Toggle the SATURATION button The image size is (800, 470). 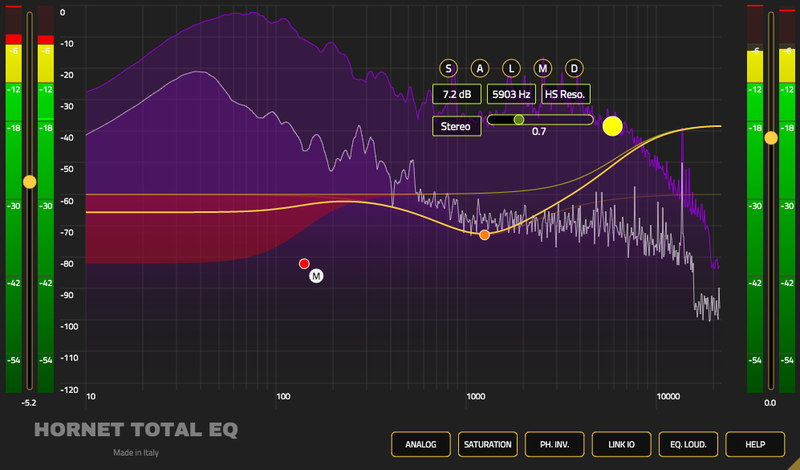click(488, 444)
